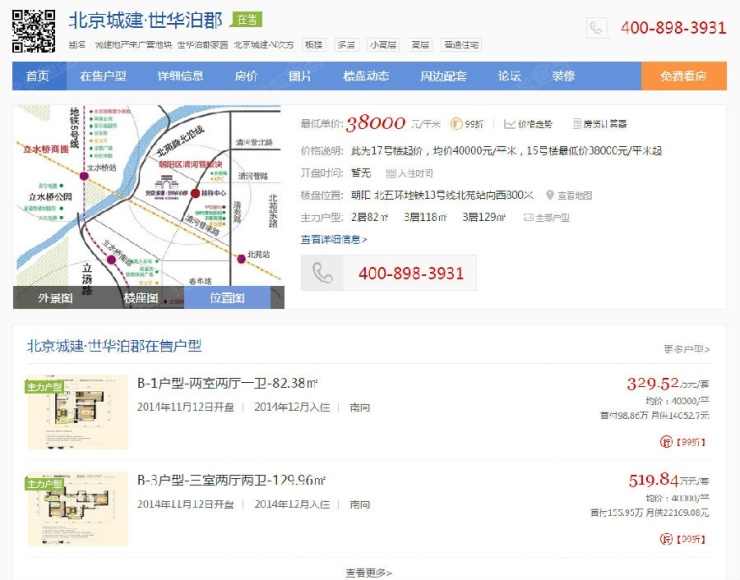740x580 pixels.
Task: Click the 板楼 tag
Action: pos(313,45)
